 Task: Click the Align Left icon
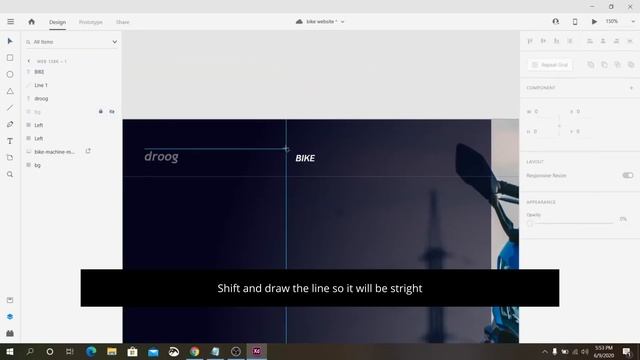click(590, 41)
